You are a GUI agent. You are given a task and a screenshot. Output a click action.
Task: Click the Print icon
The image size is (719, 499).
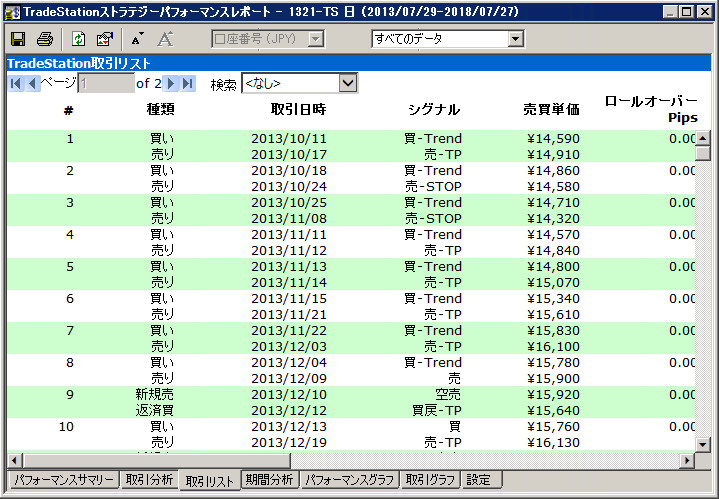pos(45,39)
